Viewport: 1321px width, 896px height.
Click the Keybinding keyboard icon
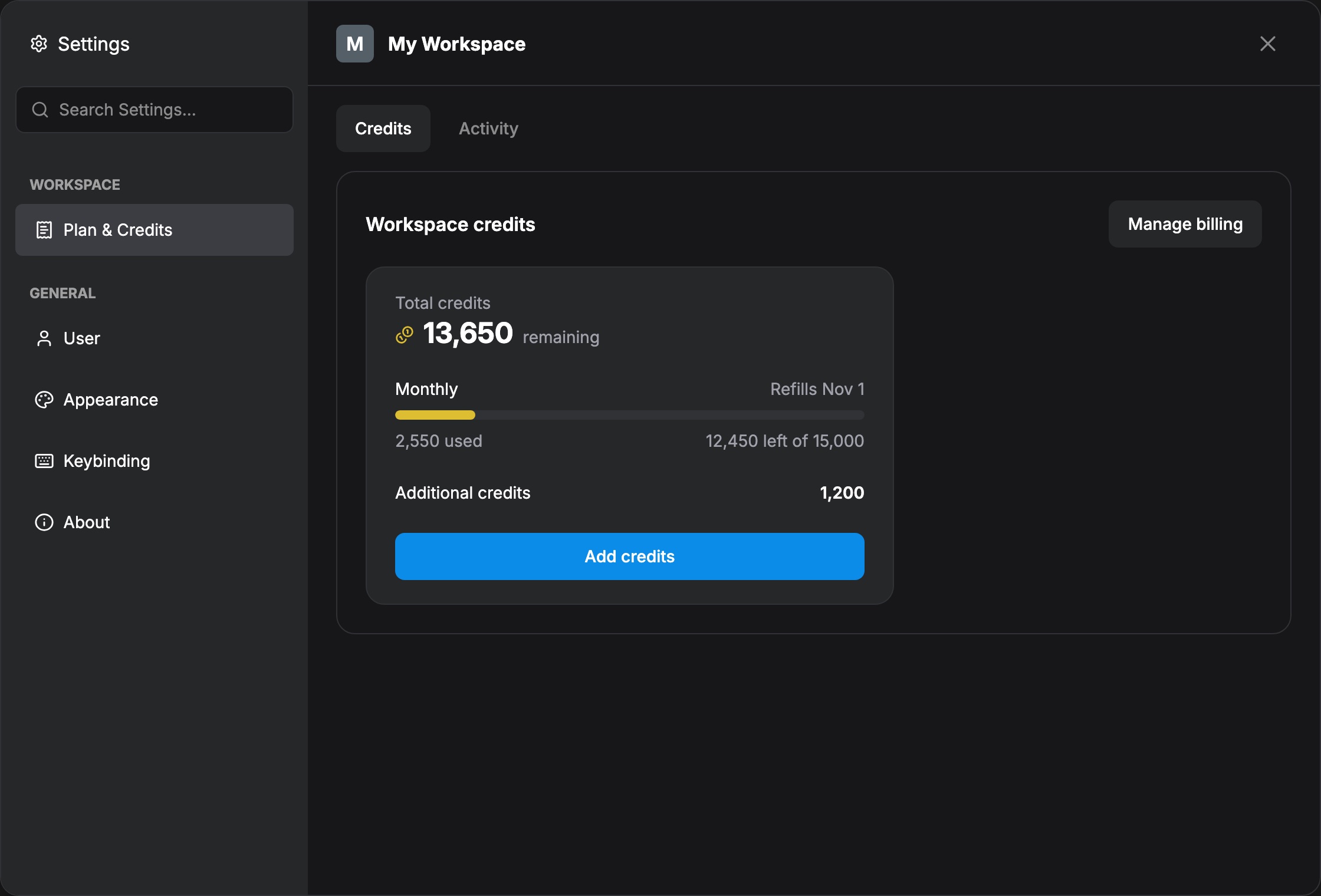pos(44,461)
